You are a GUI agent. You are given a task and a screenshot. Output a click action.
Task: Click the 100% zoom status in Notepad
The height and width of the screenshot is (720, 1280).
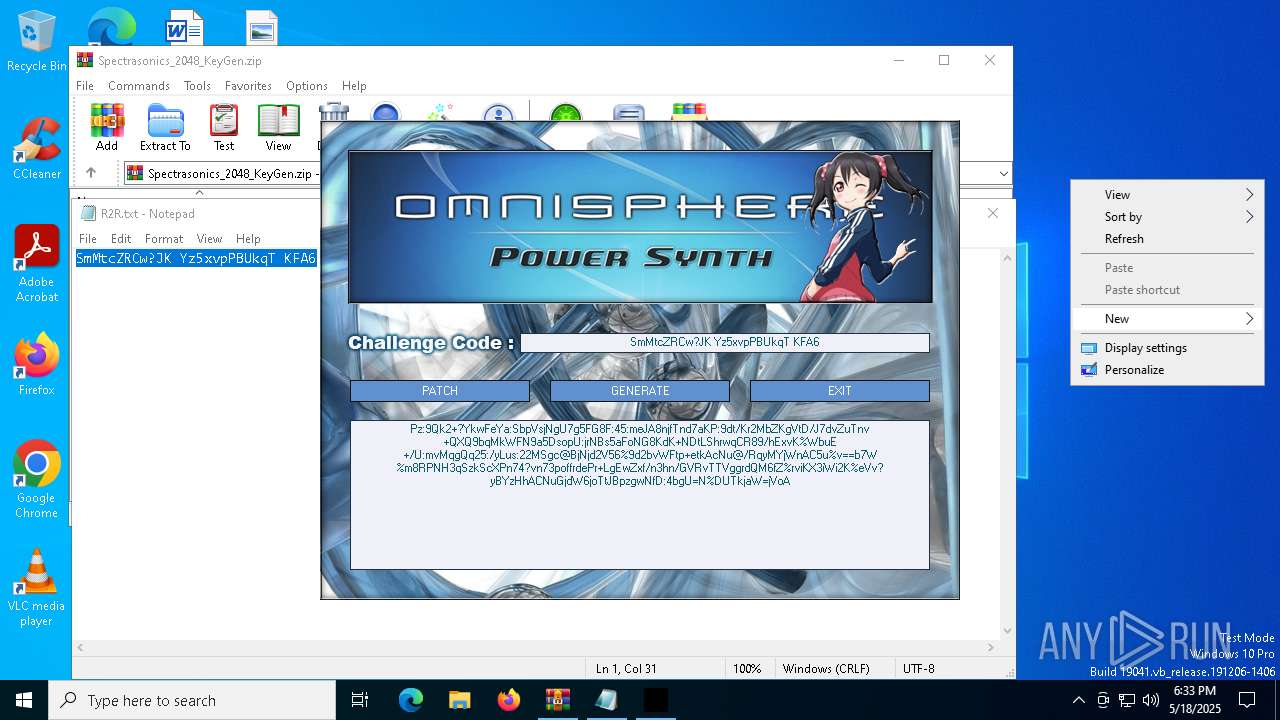coord(747,668)
